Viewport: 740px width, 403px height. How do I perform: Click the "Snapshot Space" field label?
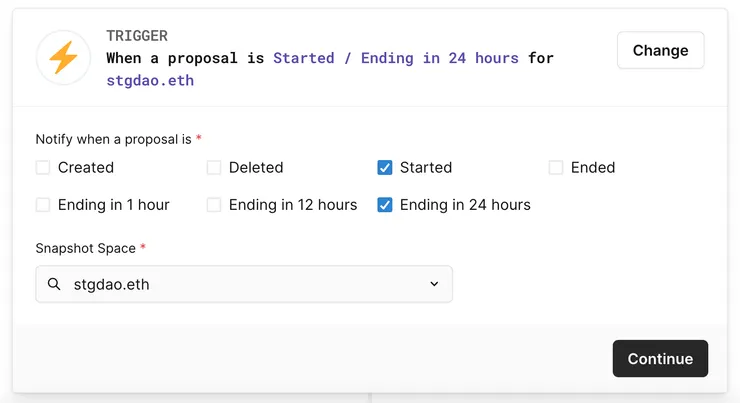coord(85,247)
